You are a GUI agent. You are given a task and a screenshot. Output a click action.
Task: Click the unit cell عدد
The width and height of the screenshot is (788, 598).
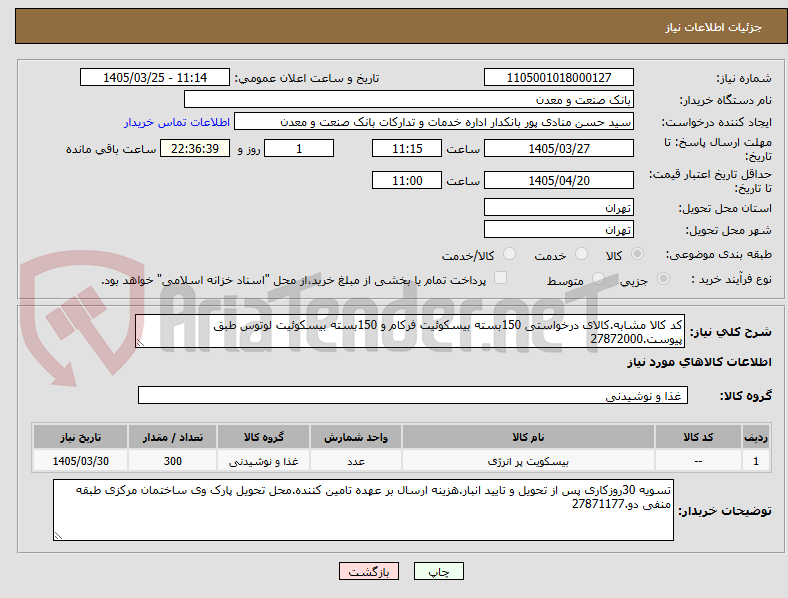pyautogui.click(x=356, y=461)
